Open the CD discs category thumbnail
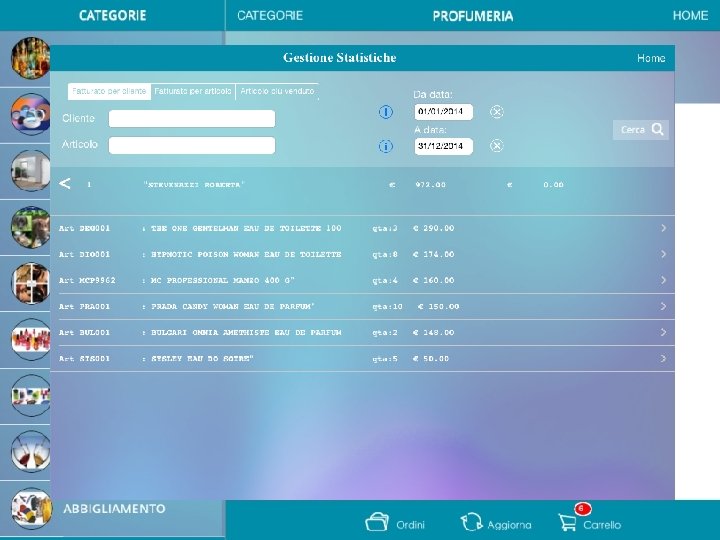 [30, 114]
